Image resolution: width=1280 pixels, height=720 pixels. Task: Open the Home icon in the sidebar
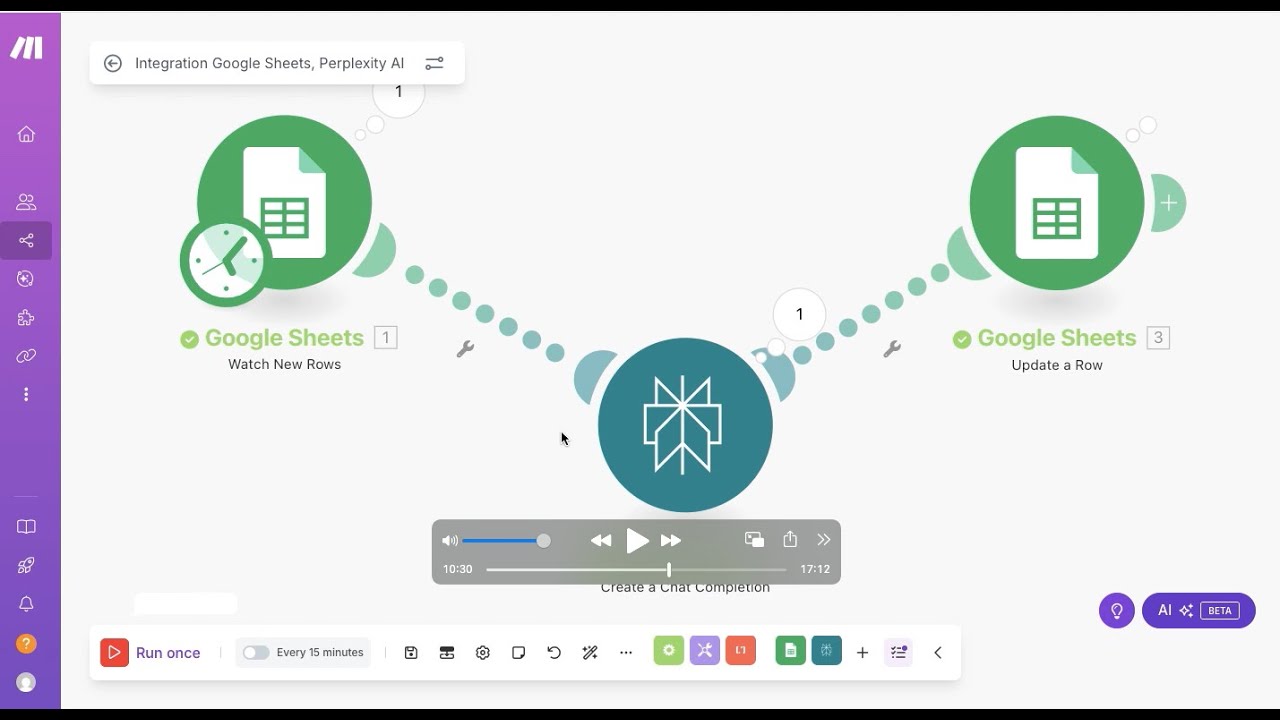[x=27, y=134]
